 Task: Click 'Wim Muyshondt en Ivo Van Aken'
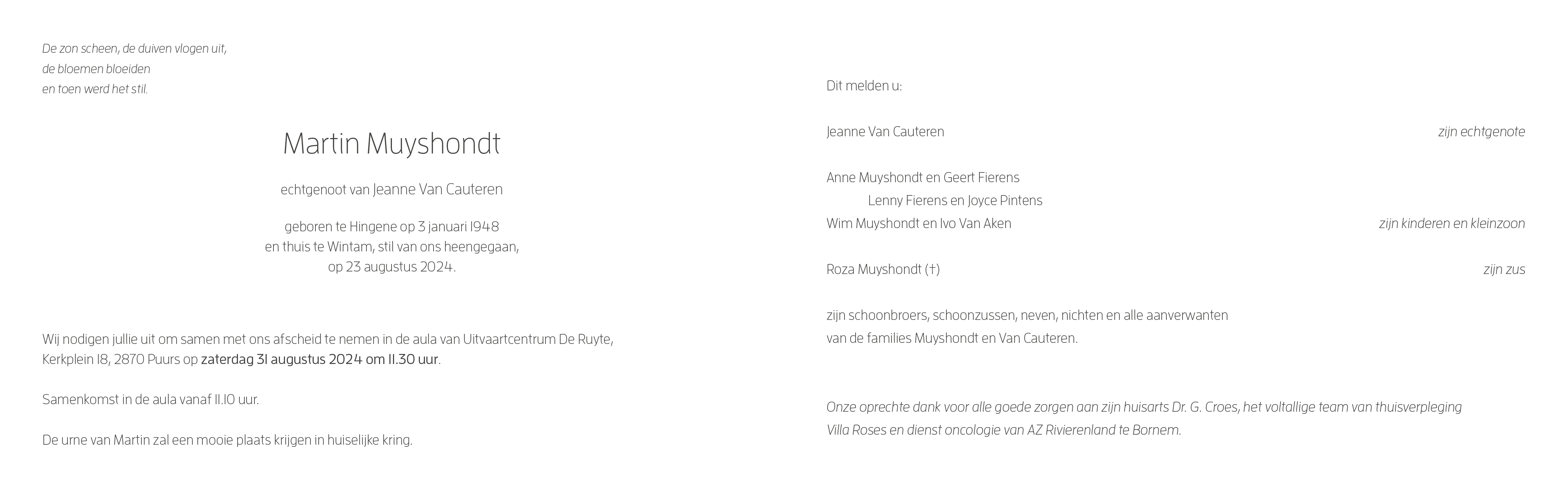[x=918, y=224]
